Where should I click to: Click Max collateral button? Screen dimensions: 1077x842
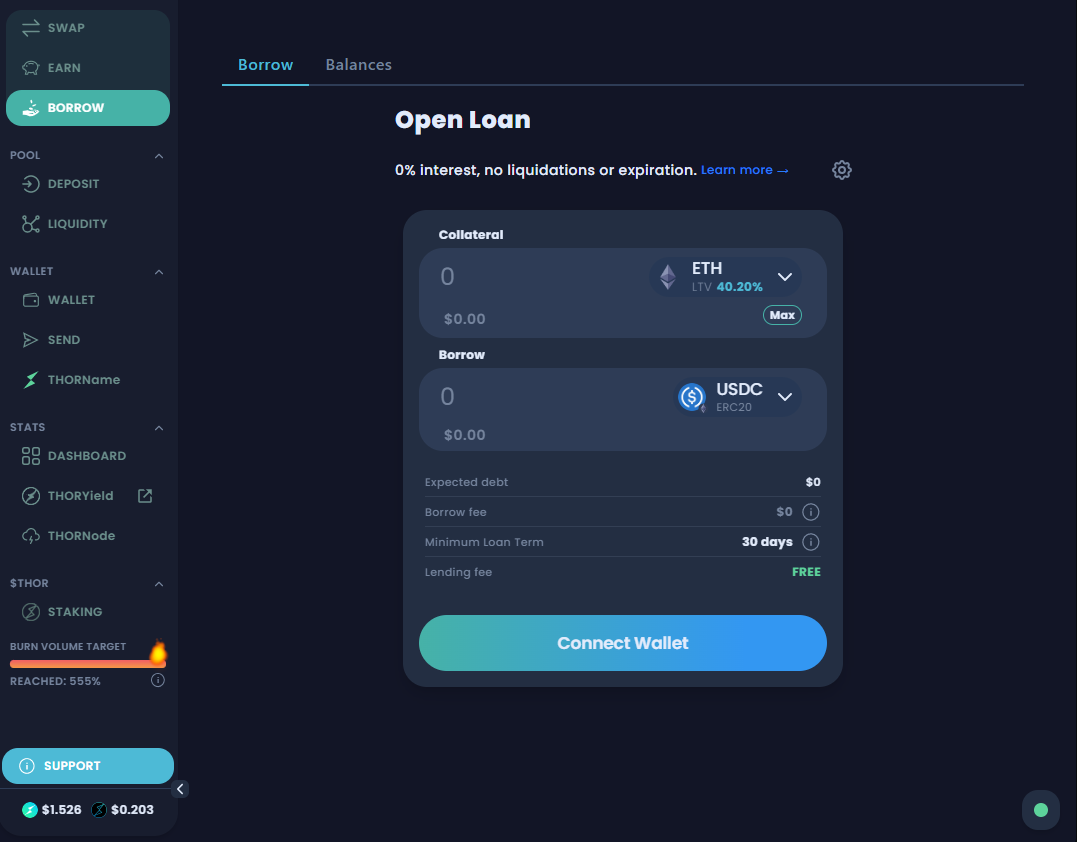coord(782,315)
